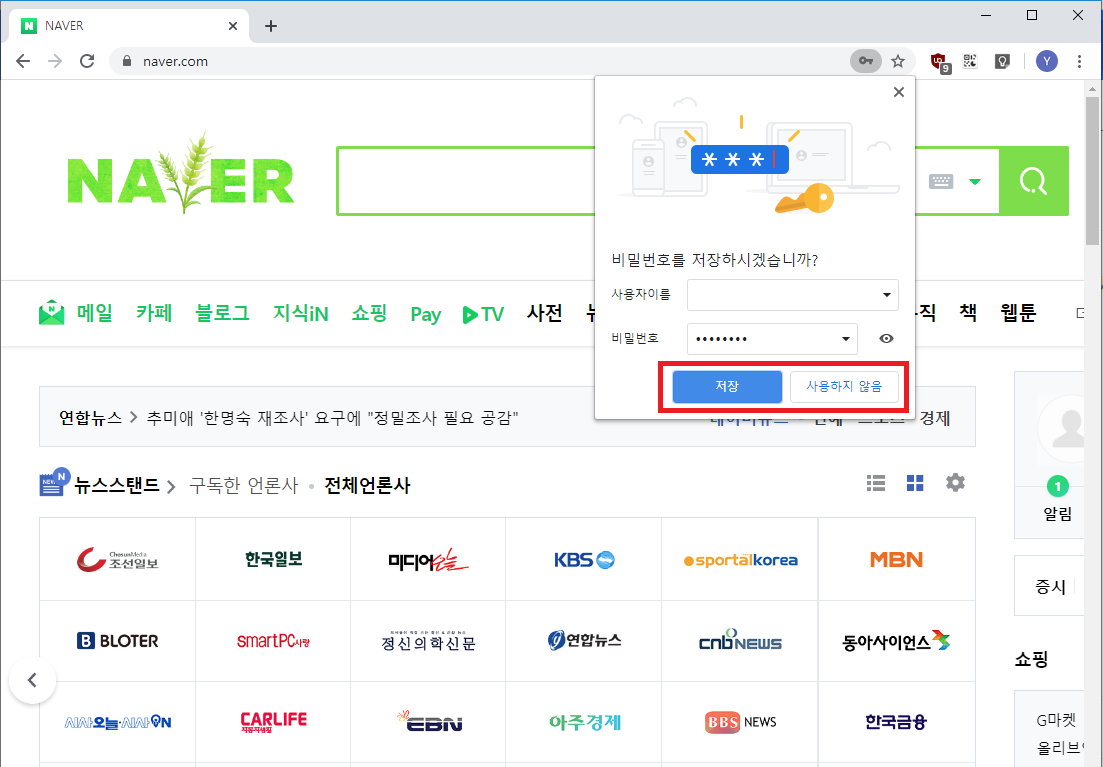This screenshot has width=1103, height=767.
Task: Switch to 전체언론사 tab
Action: tap(367, 486)
